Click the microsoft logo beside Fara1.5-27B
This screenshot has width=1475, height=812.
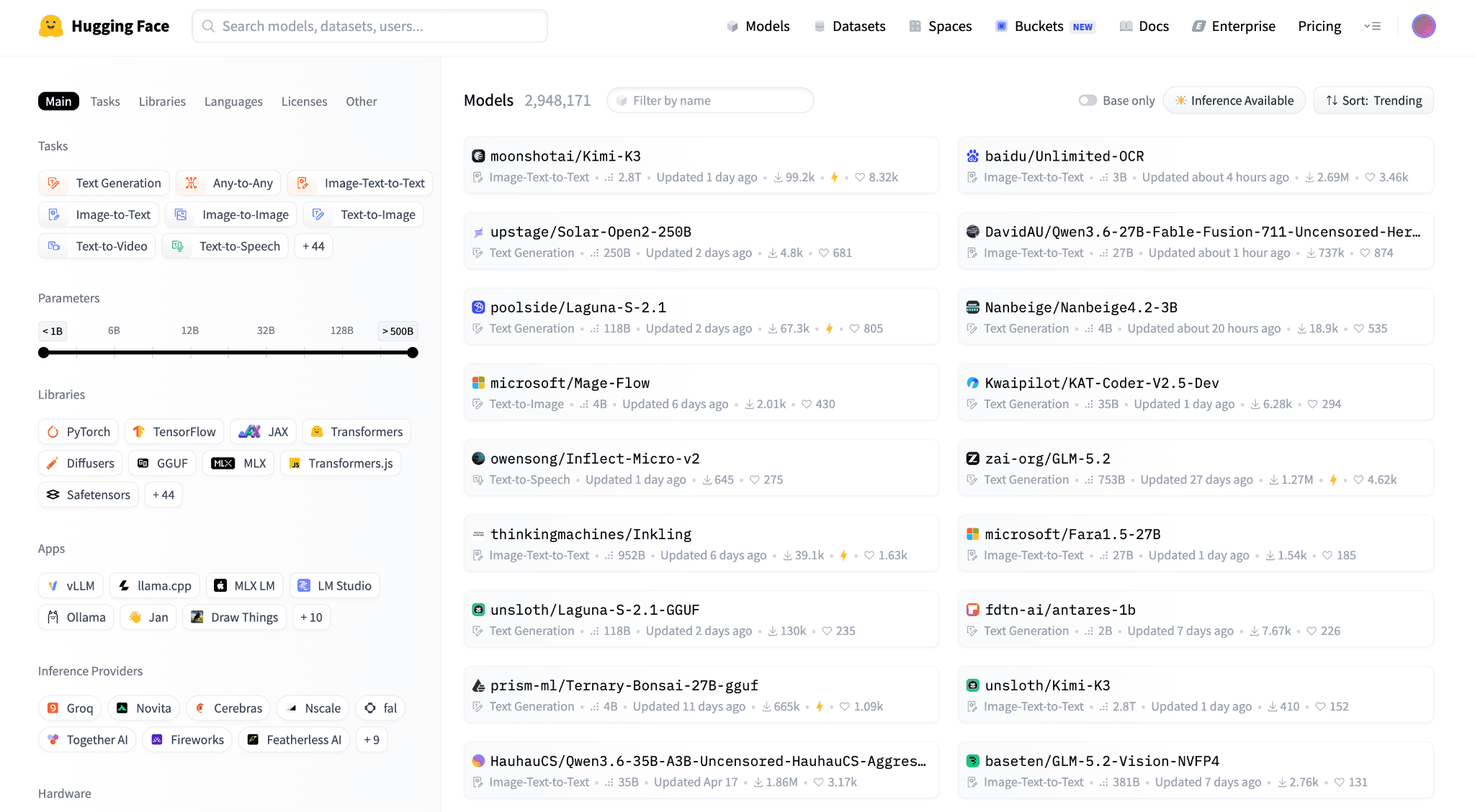(973, 534)
